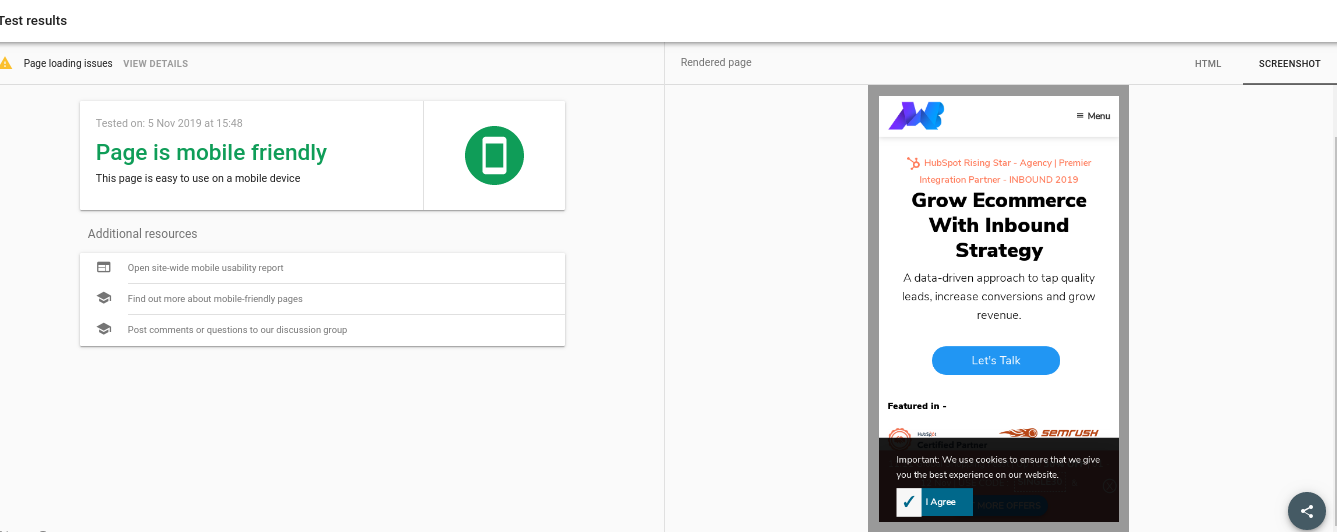Viewport: 1337px width, 532px height.
Task: Switch to the Screenshot tab
Action: tap(1289, 64)
